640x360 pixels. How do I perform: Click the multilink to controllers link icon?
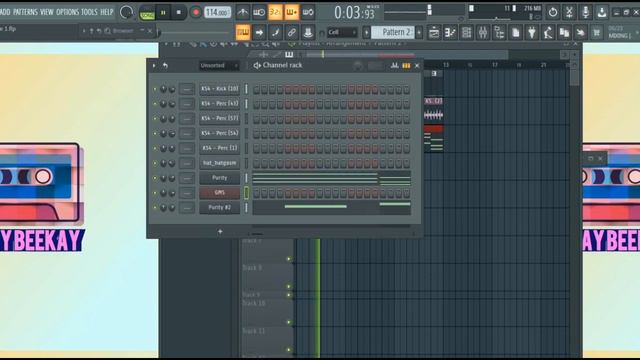291,32
